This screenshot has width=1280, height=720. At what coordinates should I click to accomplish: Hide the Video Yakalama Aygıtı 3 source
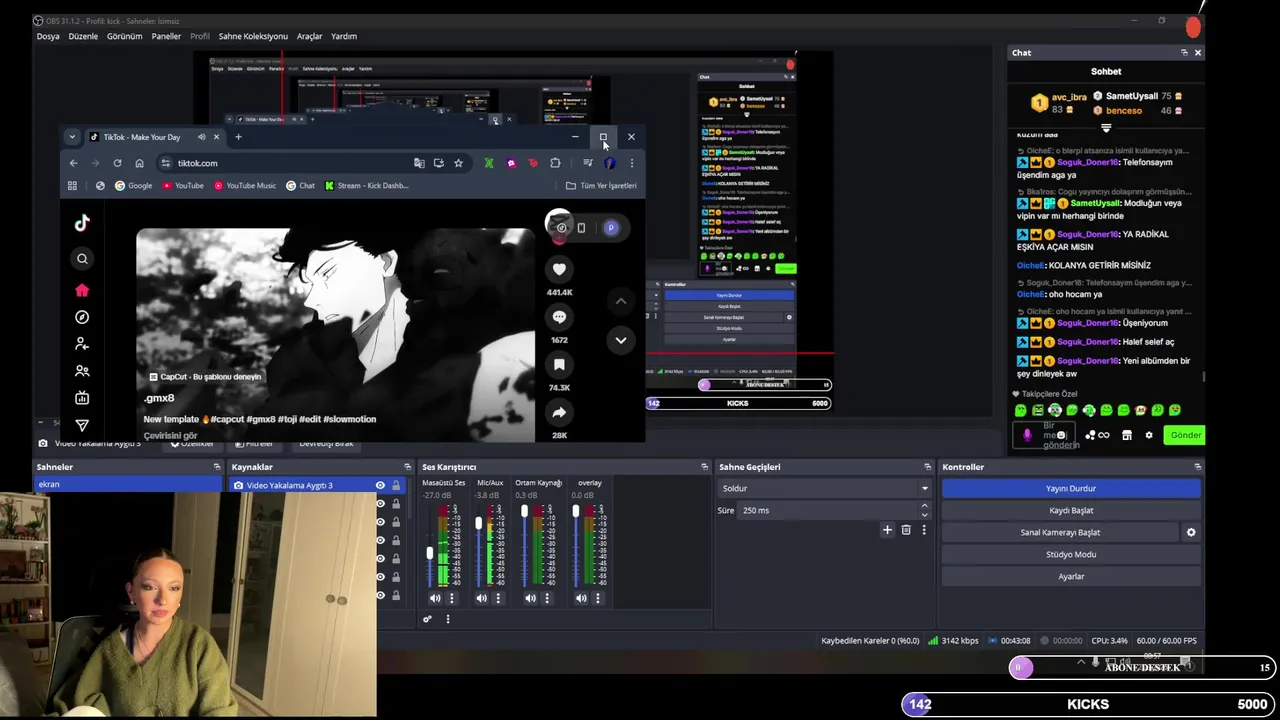(380, 485)
